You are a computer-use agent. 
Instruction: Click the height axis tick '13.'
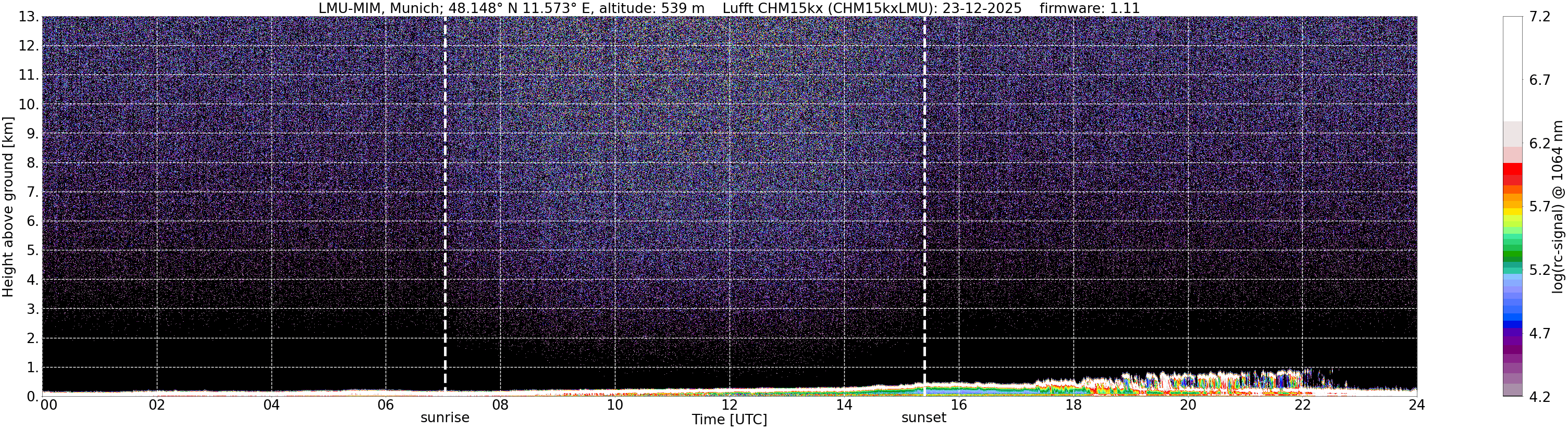coord(29,17)
